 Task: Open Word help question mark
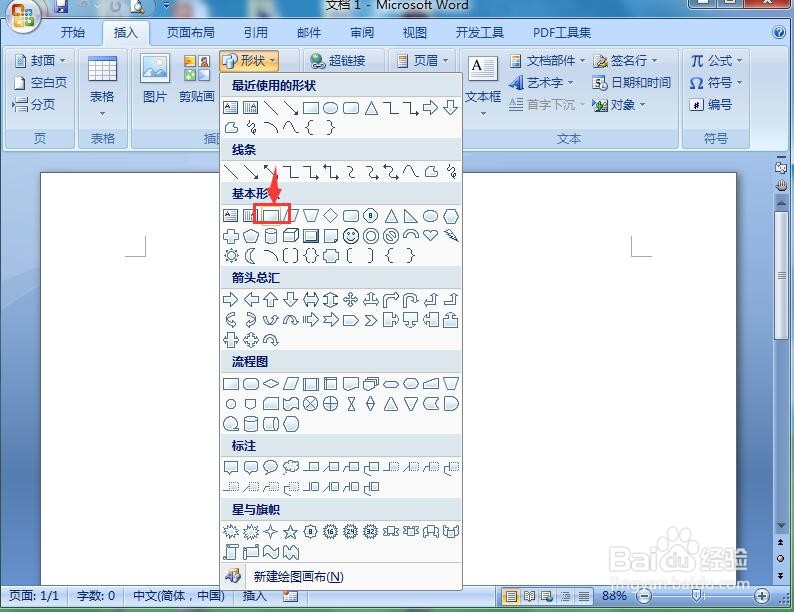pyautogui.click(x=779, y=32)
